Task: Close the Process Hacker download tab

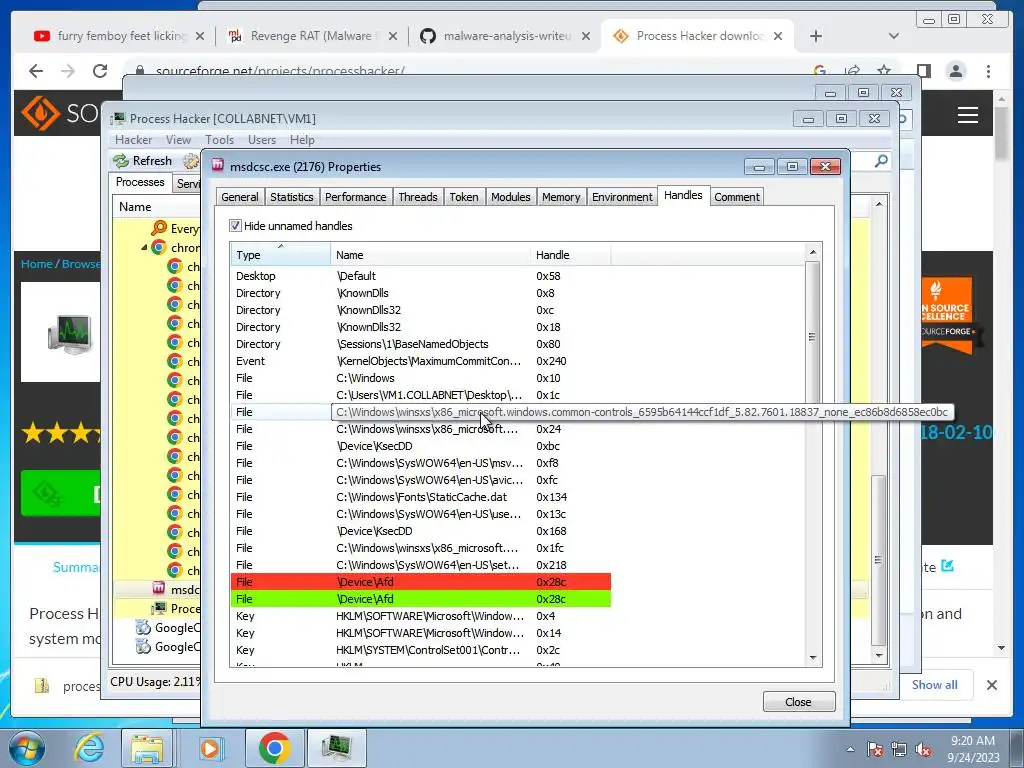Action: (x=778, y=36)
